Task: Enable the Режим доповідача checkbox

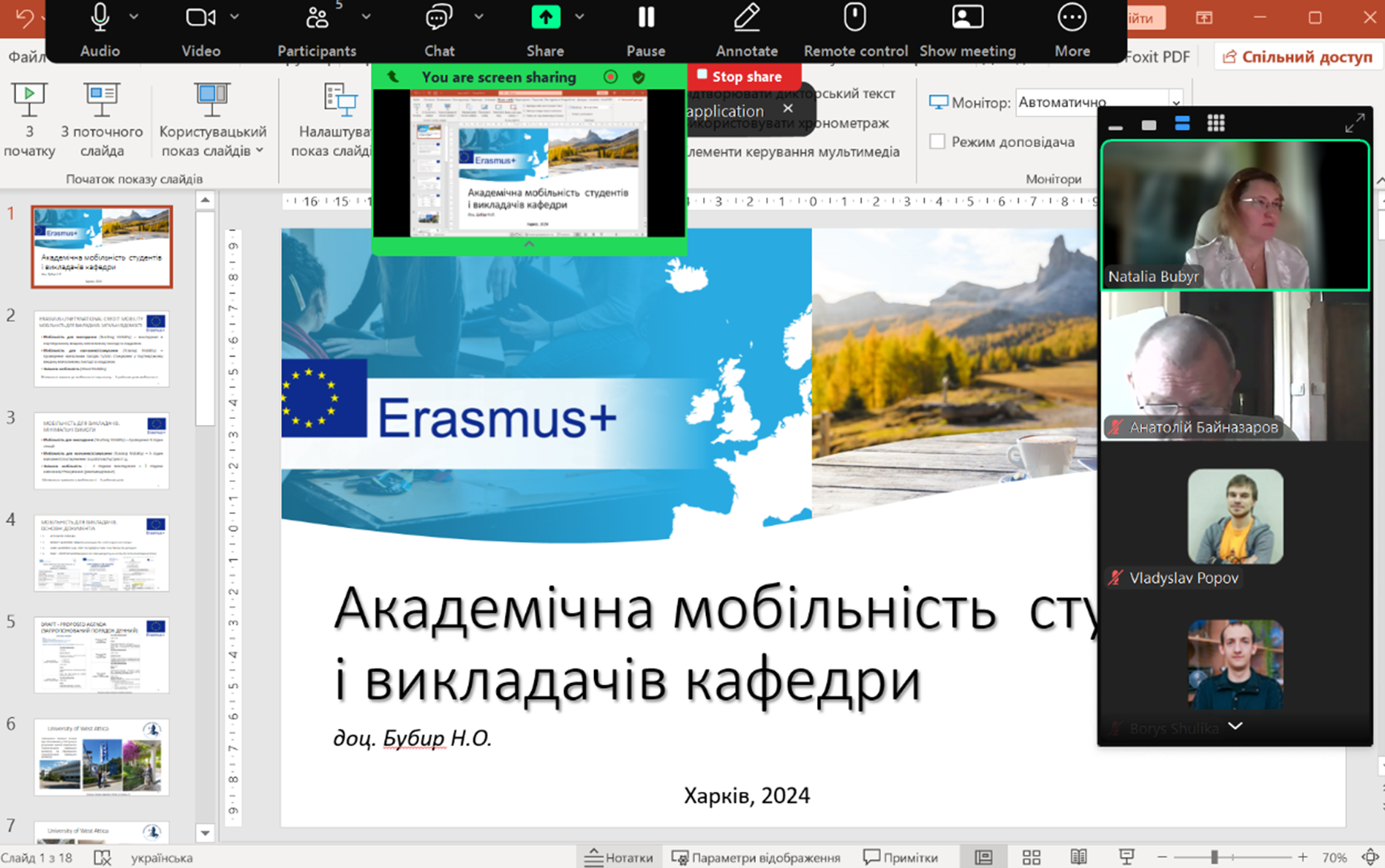Action: 937,142
